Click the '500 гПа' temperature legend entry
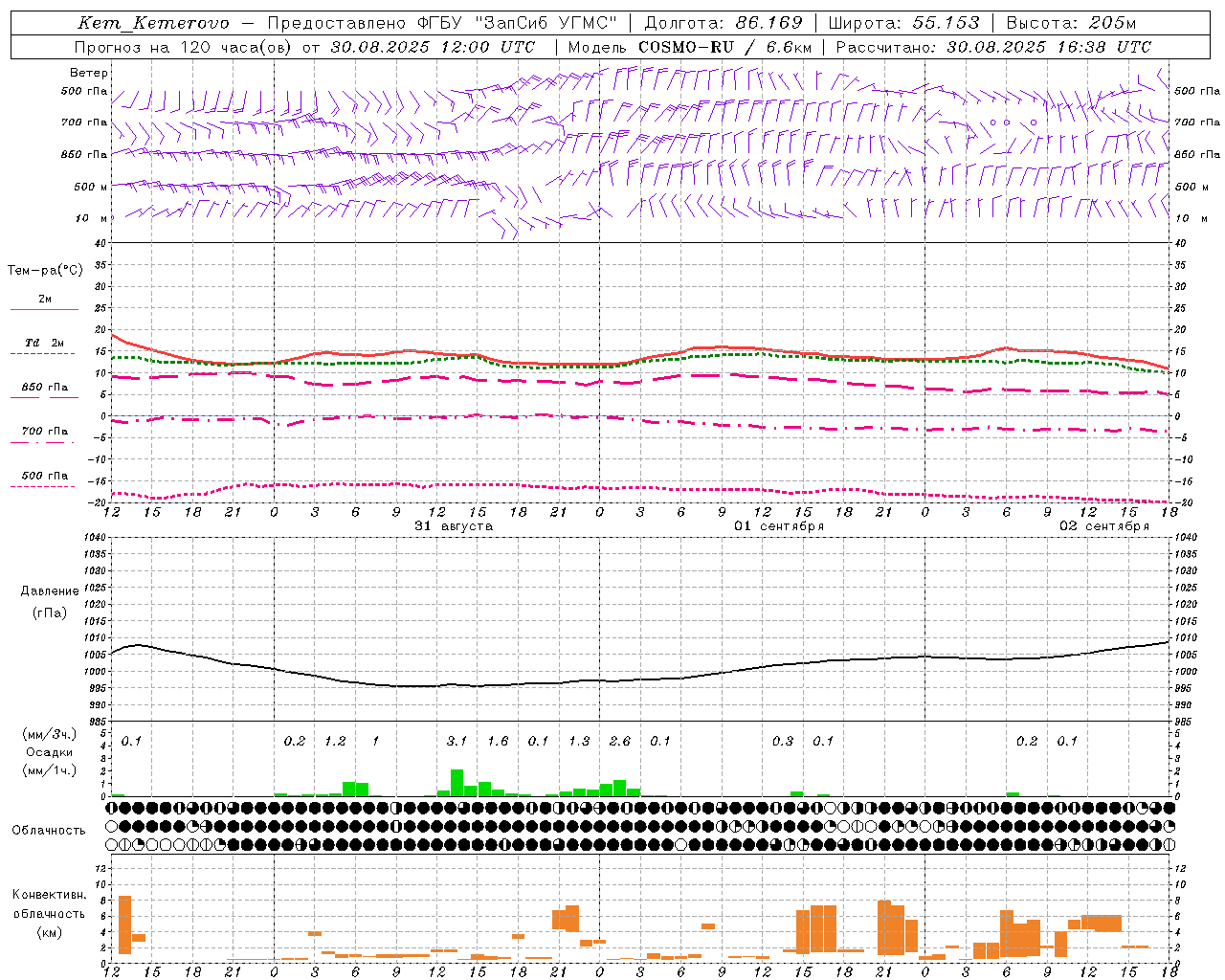The image size is (1225, 980). click(45, 476)
